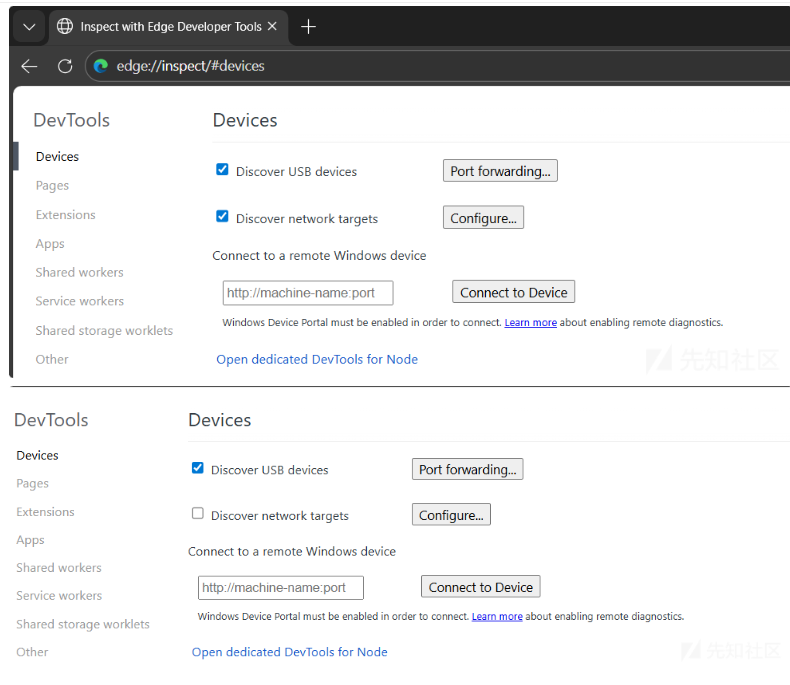Viewport: 790px width, 685px height.
Task: Open the Learn more link in the Edge window
Action: point(530,323)
